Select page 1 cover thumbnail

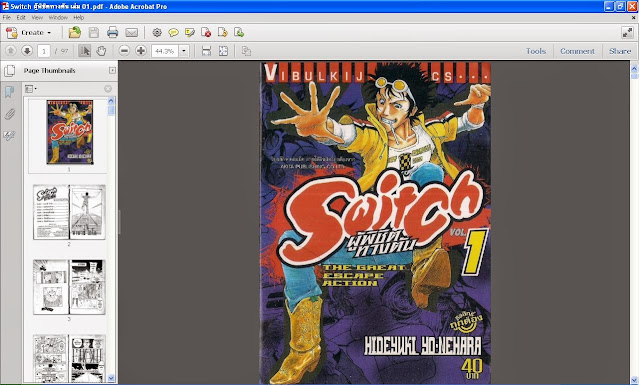click(69, 132)
